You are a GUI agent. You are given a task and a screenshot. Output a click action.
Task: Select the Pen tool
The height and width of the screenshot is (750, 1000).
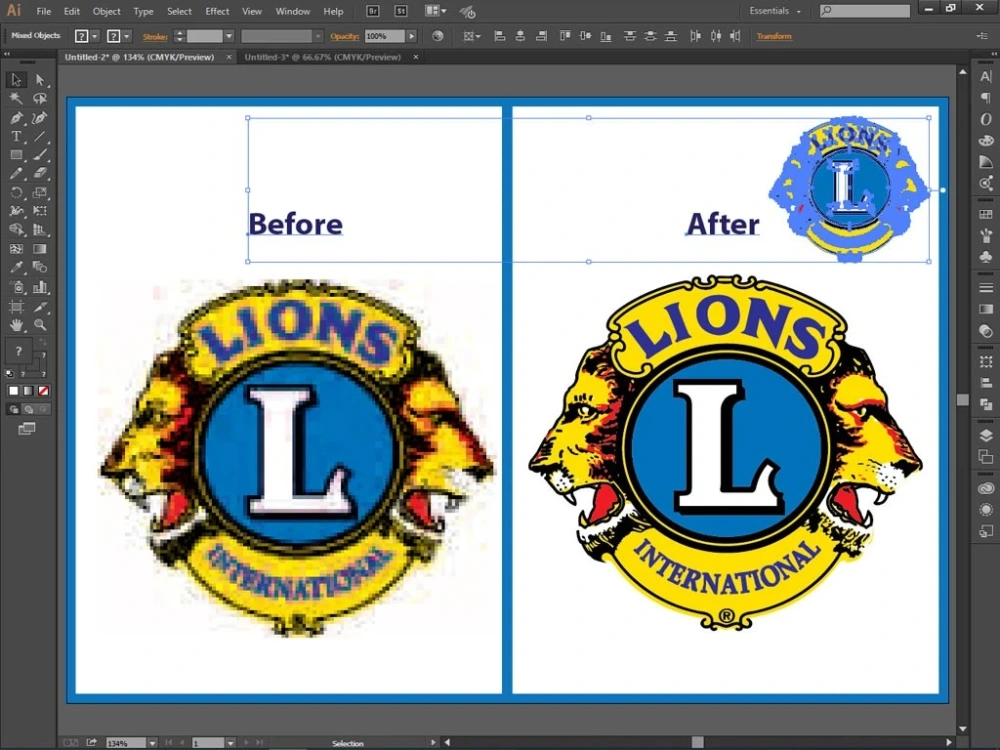16,117
